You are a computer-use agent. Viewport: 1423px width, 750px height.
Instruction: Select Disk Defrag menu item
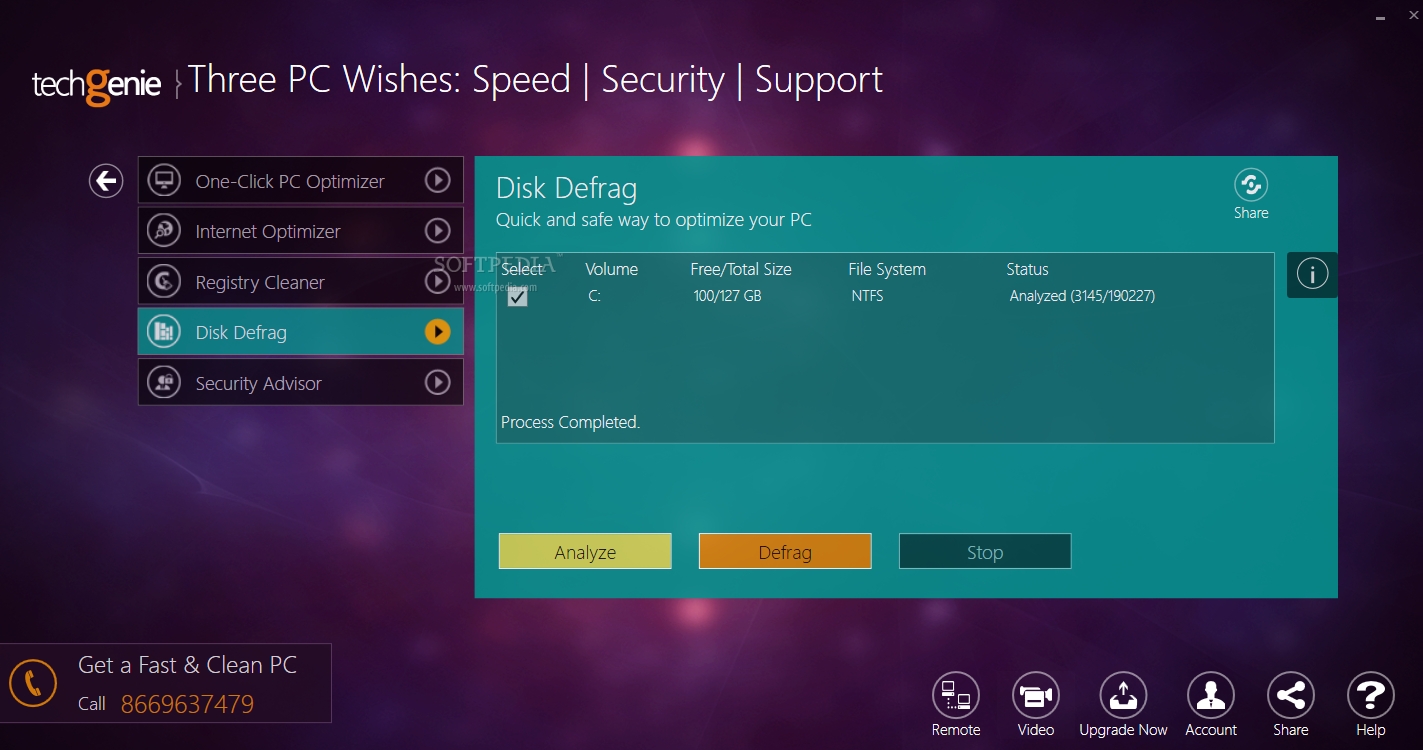[300, 332]
